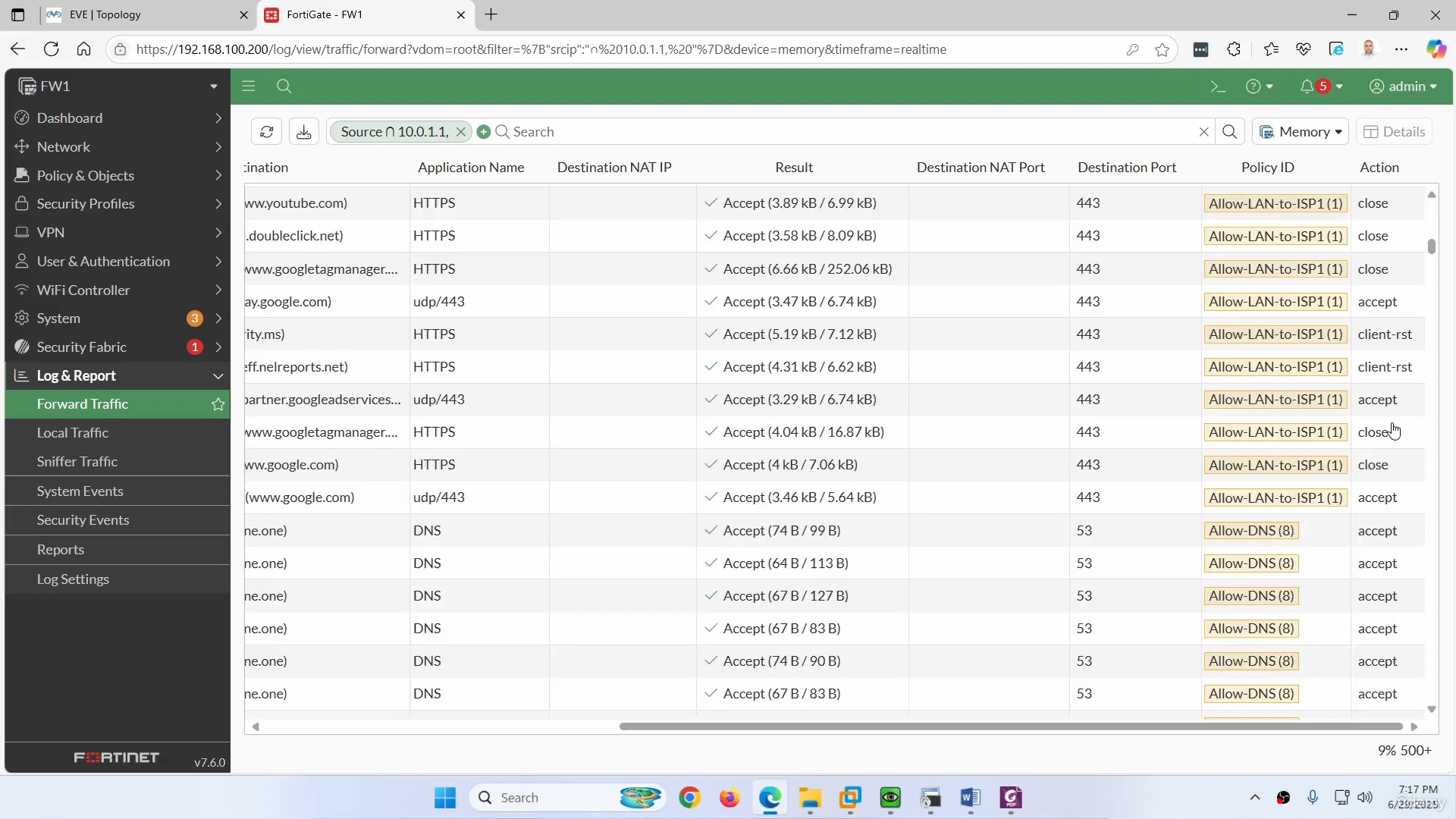Select the Accept (6.66 kB / 252.06 kB) result cell
This screenshot has height=819, width=1456.
pyautogui.click(x=802, y=269)
